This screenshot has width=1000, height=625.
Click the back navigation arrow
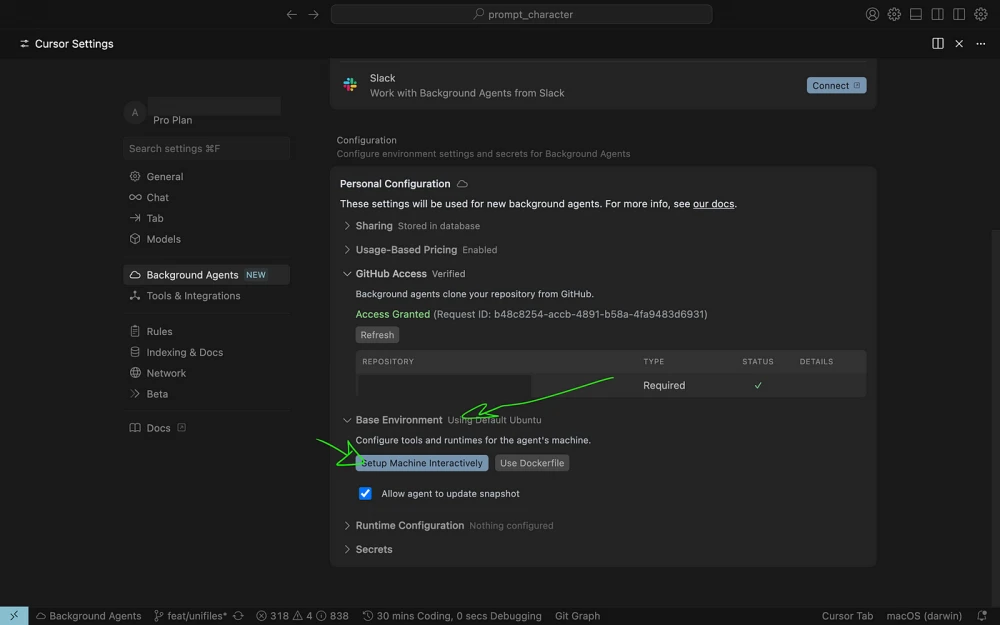click(292, 14)
